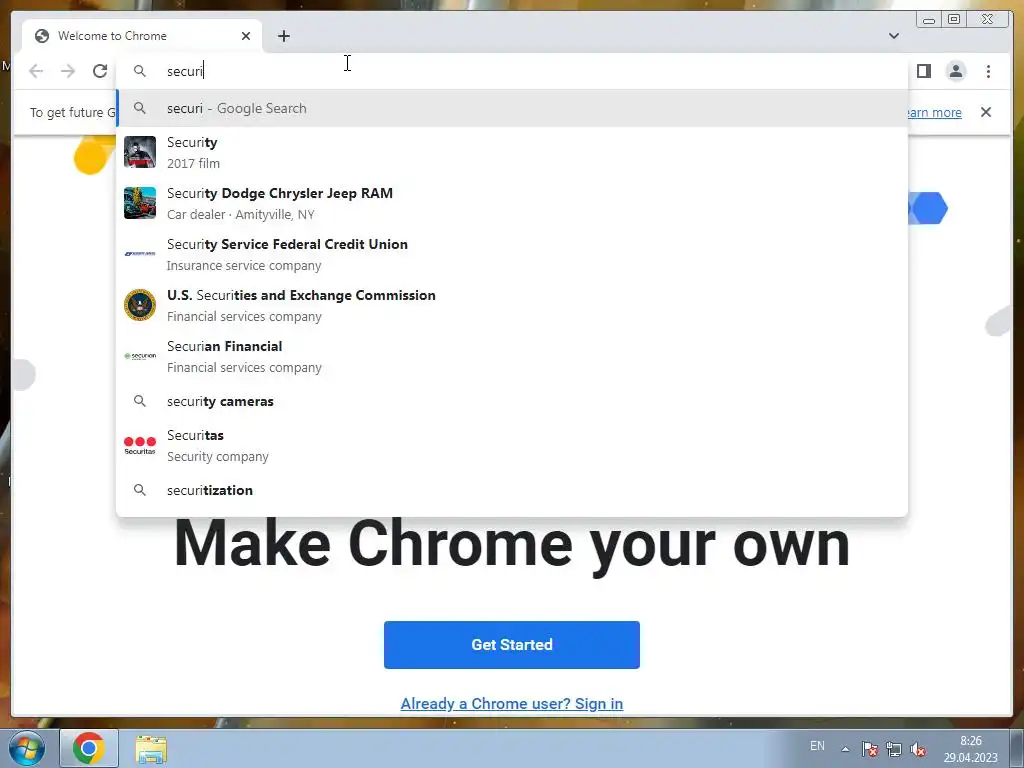Viewport: 1024px width, 768px height.
Task: Click magnifier beside 'securi - Google Search'
Action: point(140,108)
